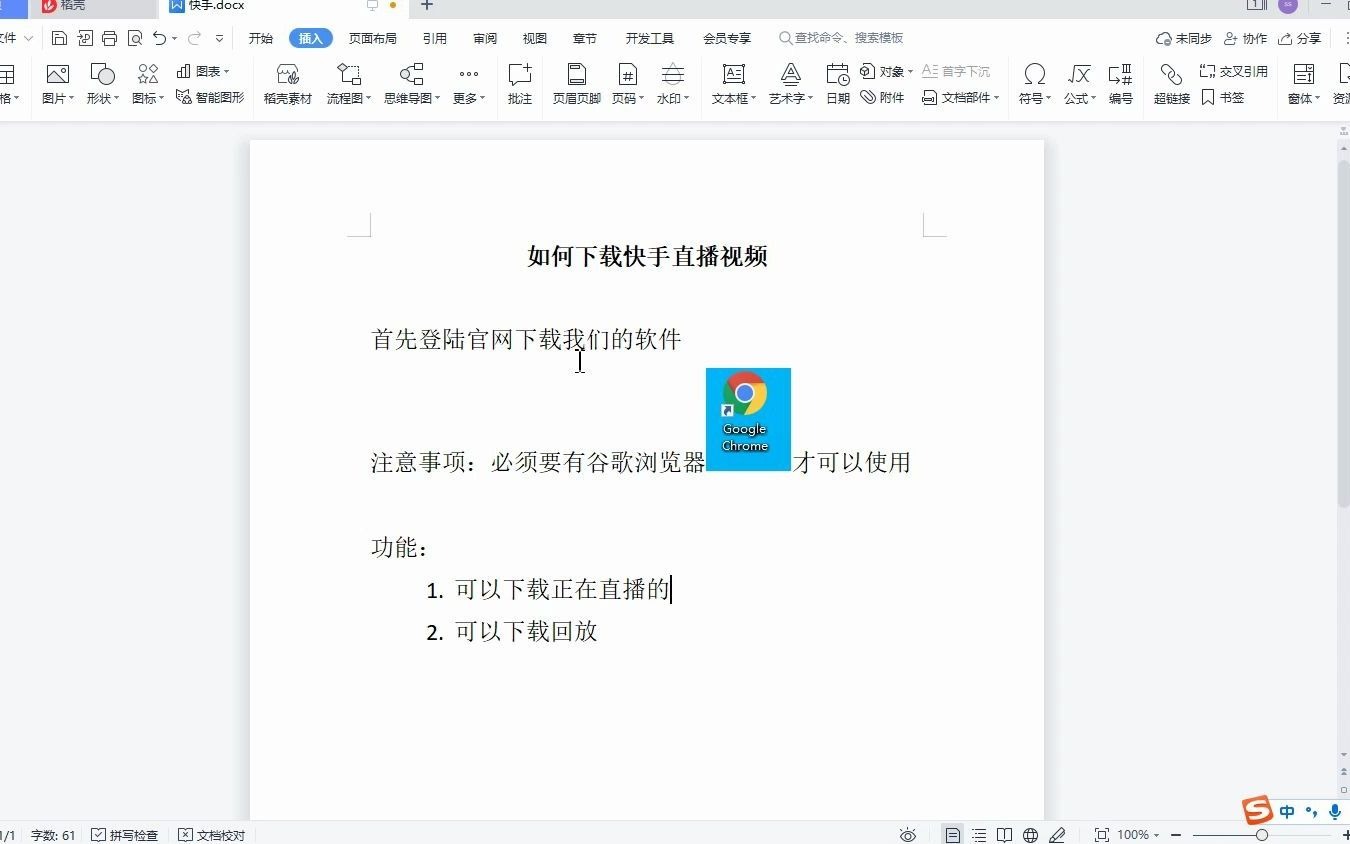Screen dimensions: 1350x844
Task: Switch to page layout view in status bar
Action: (x=953, y=835)
